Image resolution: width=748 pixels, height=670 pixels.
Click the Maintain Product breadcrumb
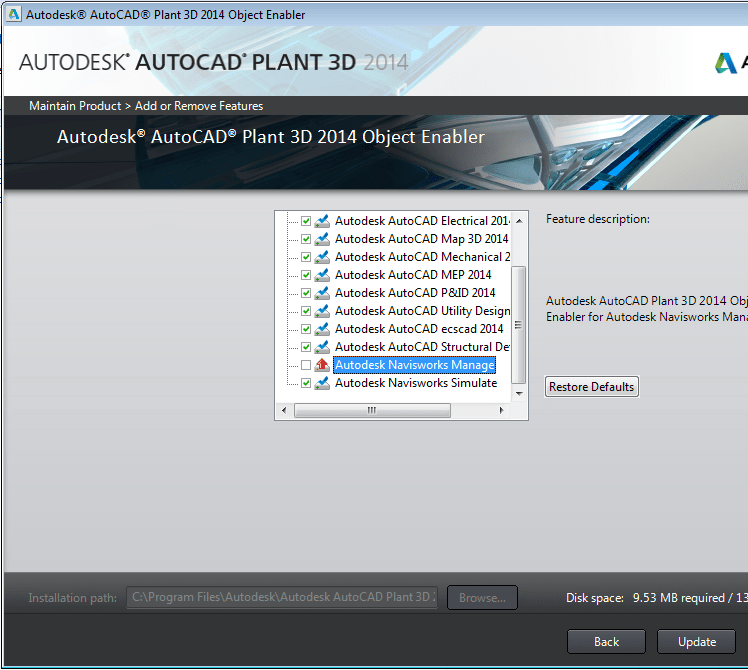pyautogui.click(x=75, y=106)
